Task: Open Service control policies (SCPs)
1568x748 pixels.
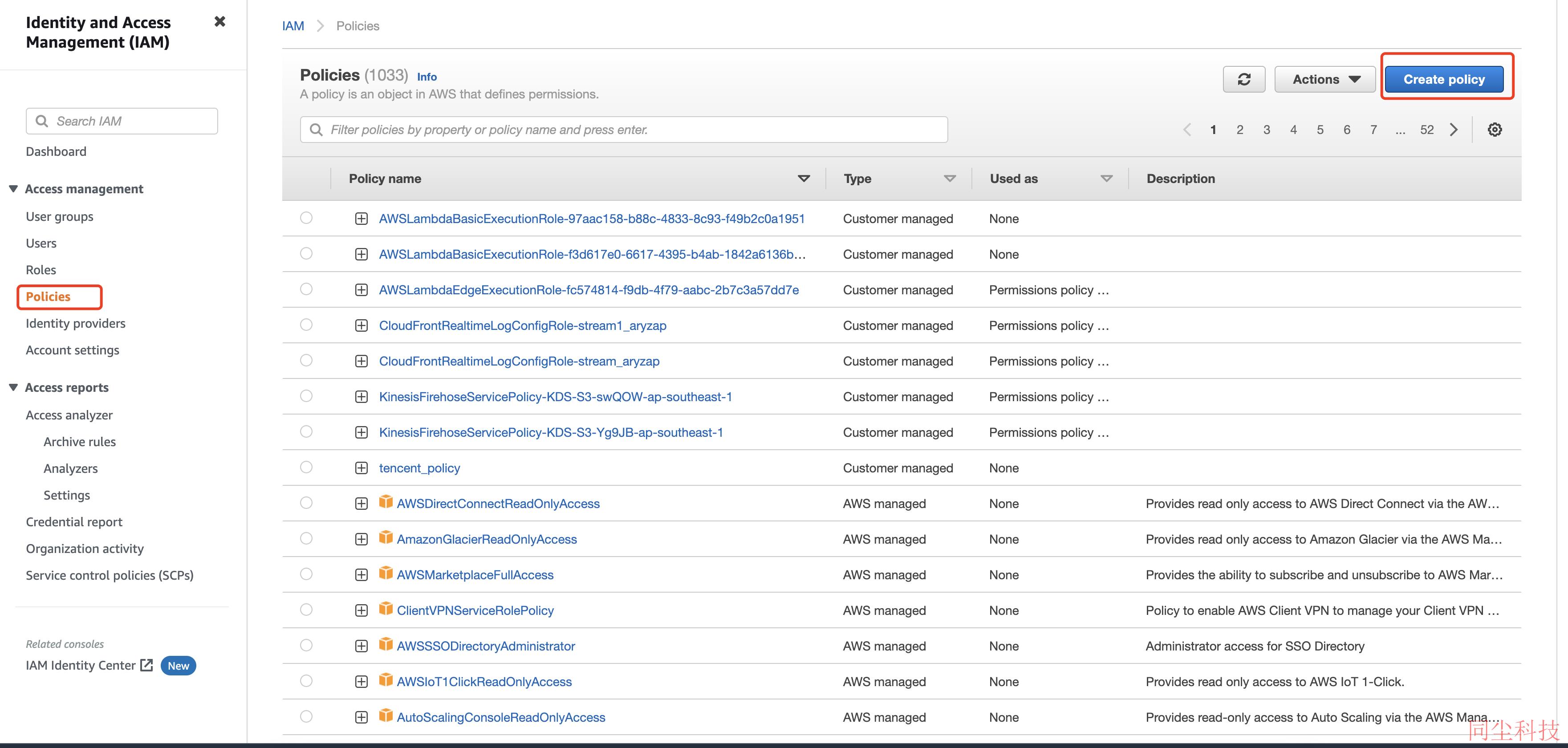Action: click(x=110, y=575)
